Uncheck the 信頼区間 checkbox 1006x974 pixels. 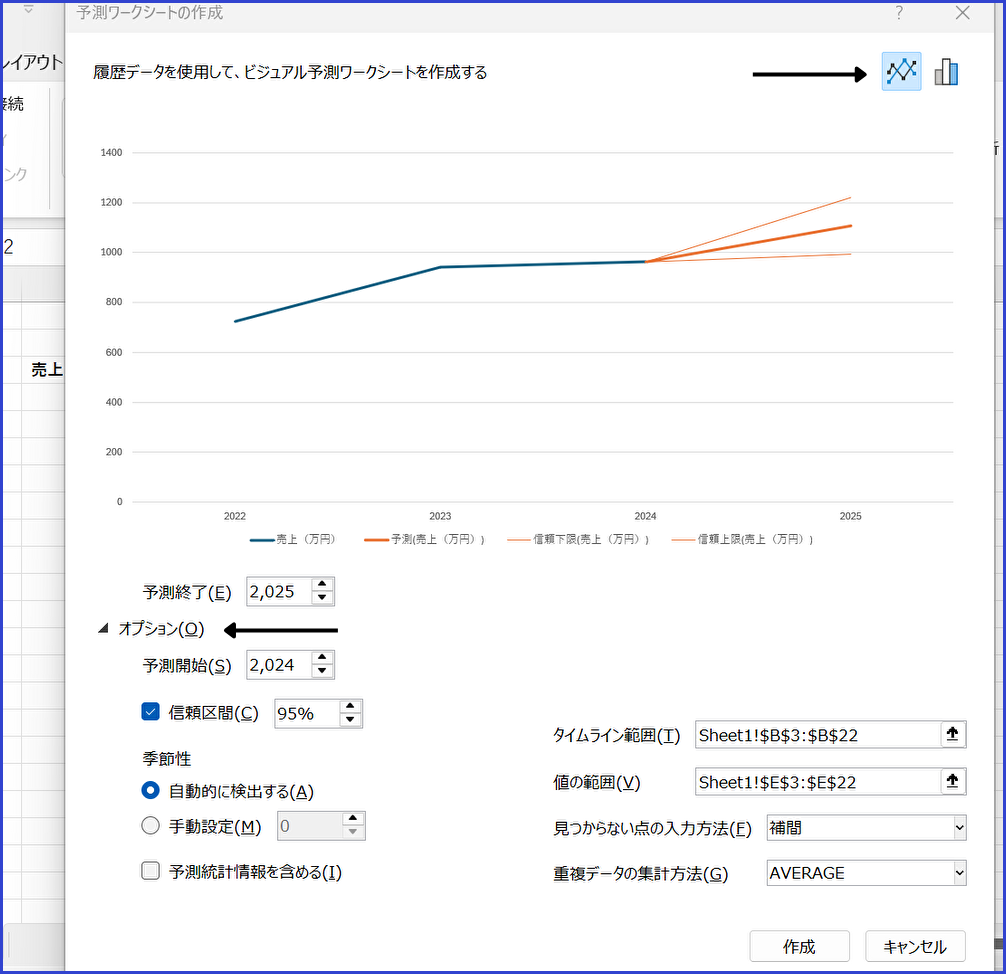(151, 713)
